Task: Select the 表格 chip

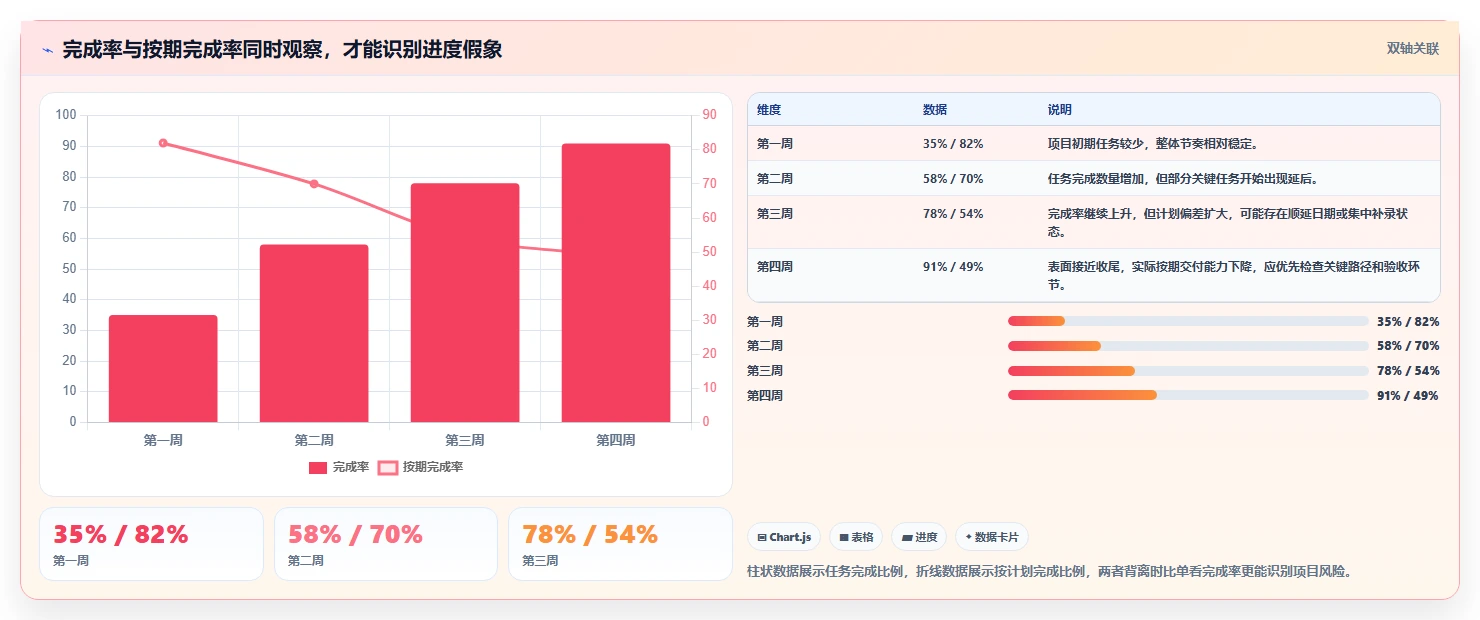Action: point(856,537)
